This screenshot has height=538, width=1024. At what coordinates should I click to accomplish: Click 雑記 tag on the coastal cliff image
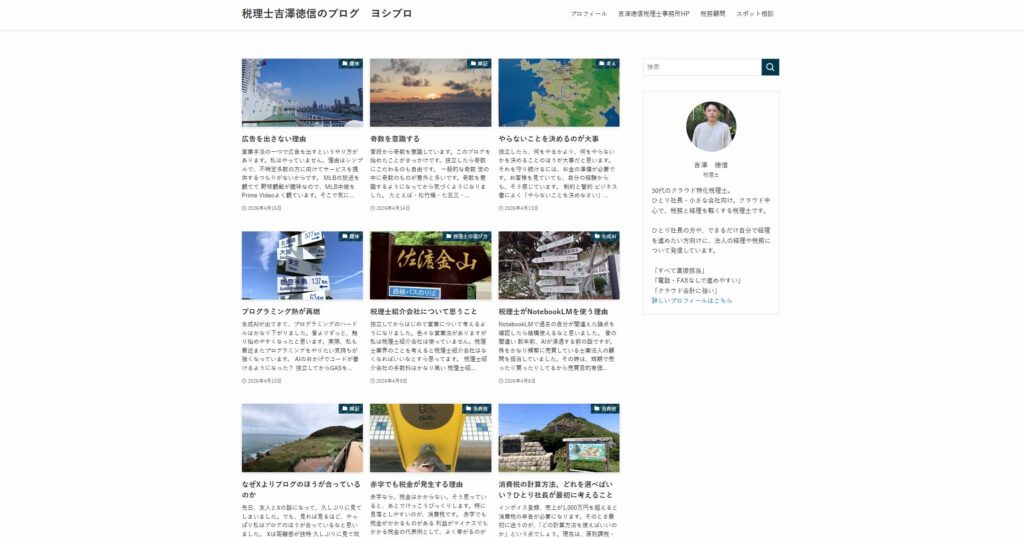click(351, 409)
